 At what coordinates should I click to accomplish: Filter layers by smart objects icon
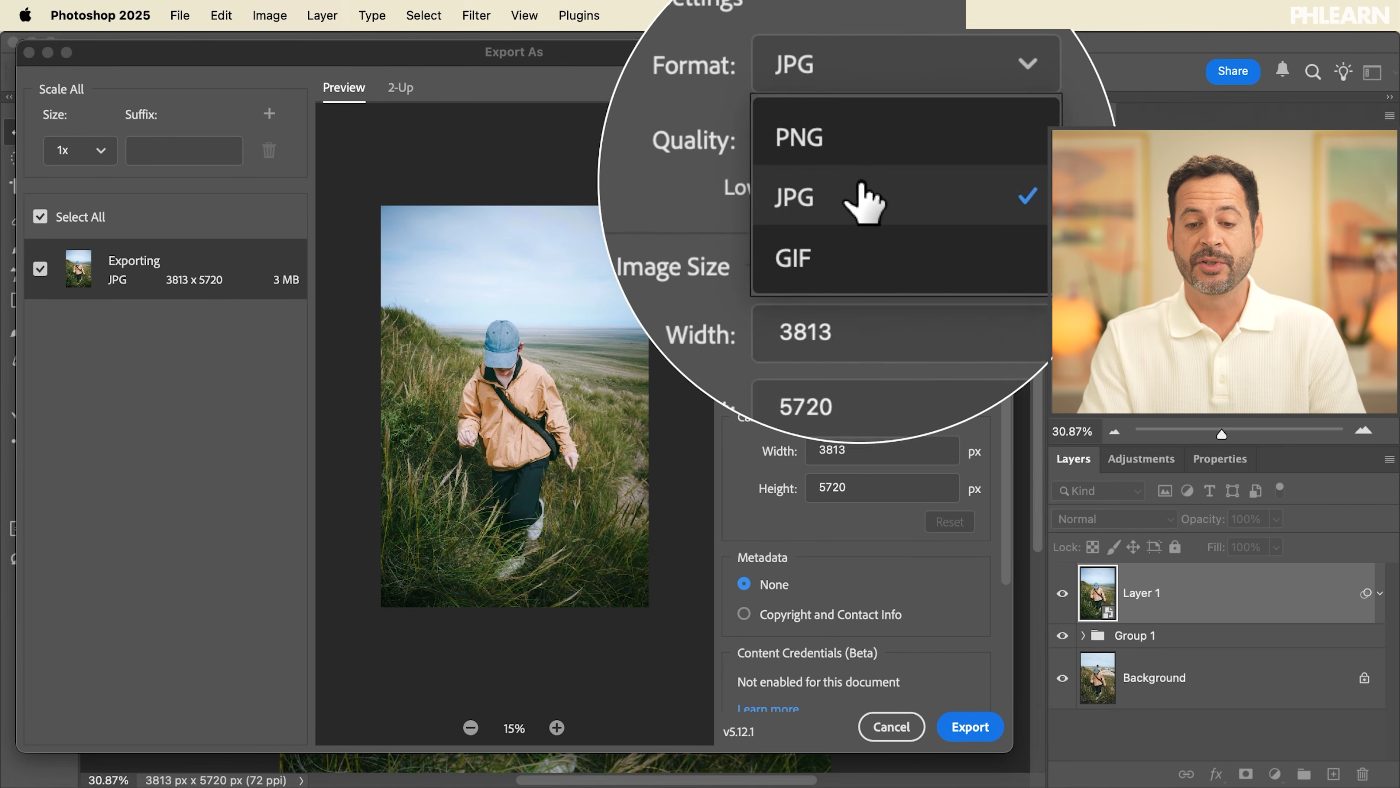click(x=1255, y=491)
